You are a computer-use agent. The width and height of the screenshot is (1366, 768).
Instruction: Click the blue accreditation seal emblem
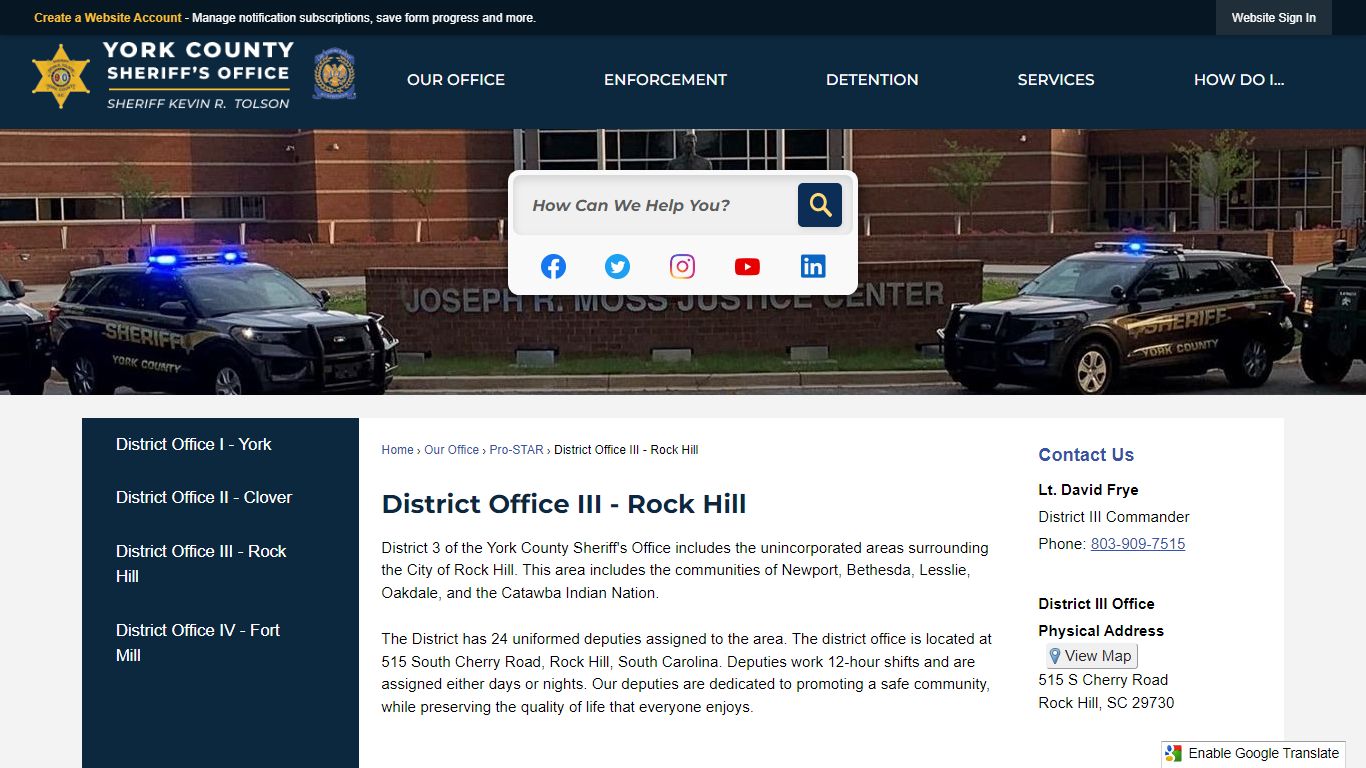tap(334, 75)
